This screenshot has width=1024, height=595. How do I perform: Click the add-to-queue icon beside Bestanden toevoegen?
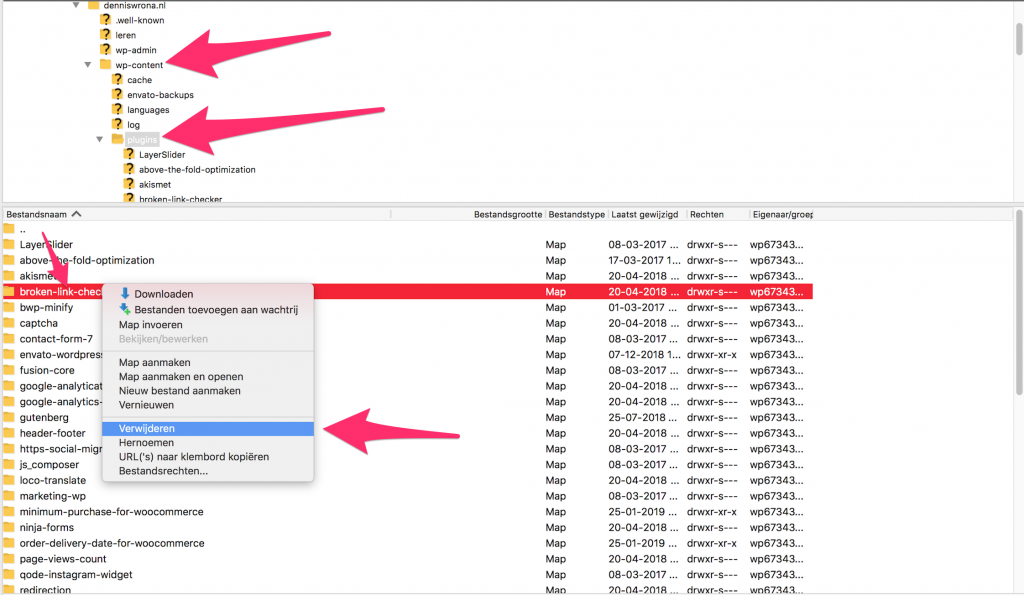click(x=125, y=310)
